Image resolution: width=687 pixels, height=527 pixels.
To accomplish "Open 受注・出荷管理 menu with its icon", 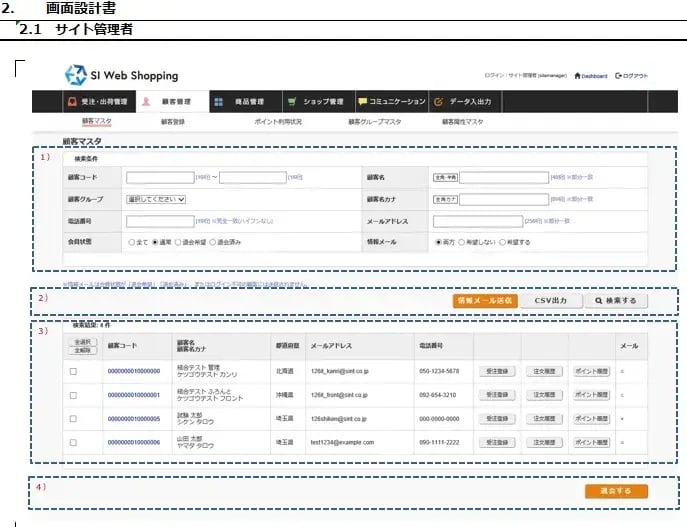I will [97, 101].
